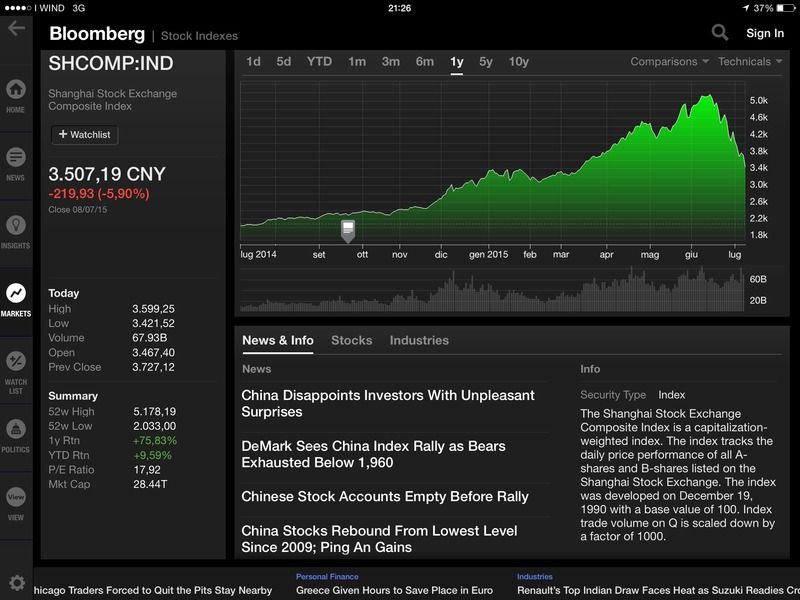This screenshot has width=800, height=600.
Task: Open settings with the gear icon
Action: 16,582
